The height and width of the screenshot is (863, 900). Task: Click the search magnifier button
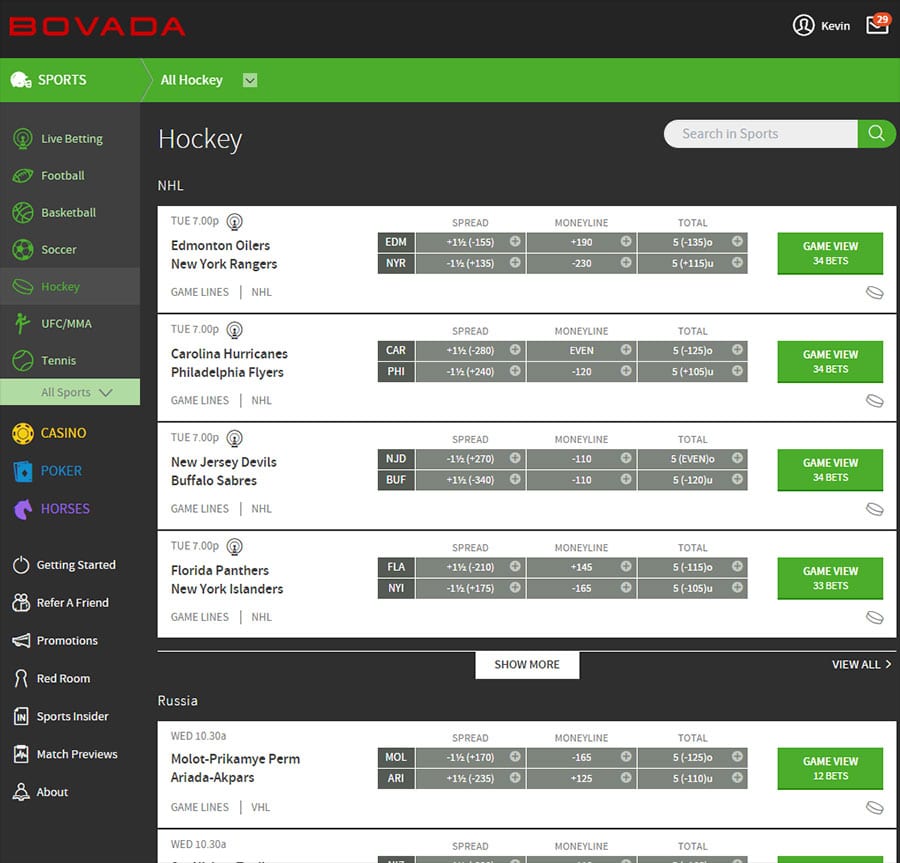(876, 134)
